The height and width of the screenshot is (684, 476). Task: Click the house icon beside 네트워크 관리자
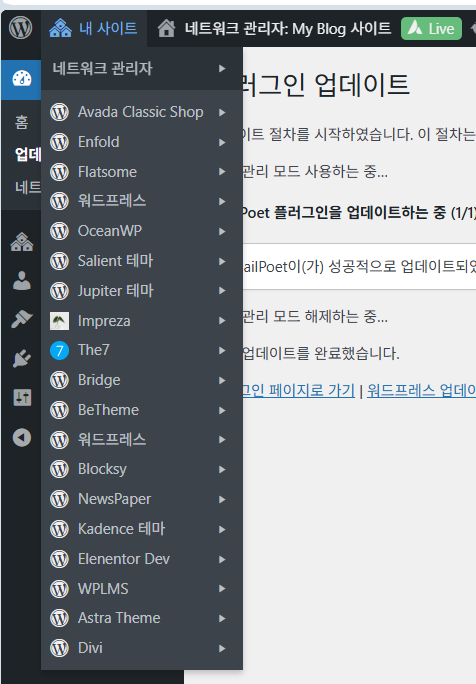click(x=166, y=29)
